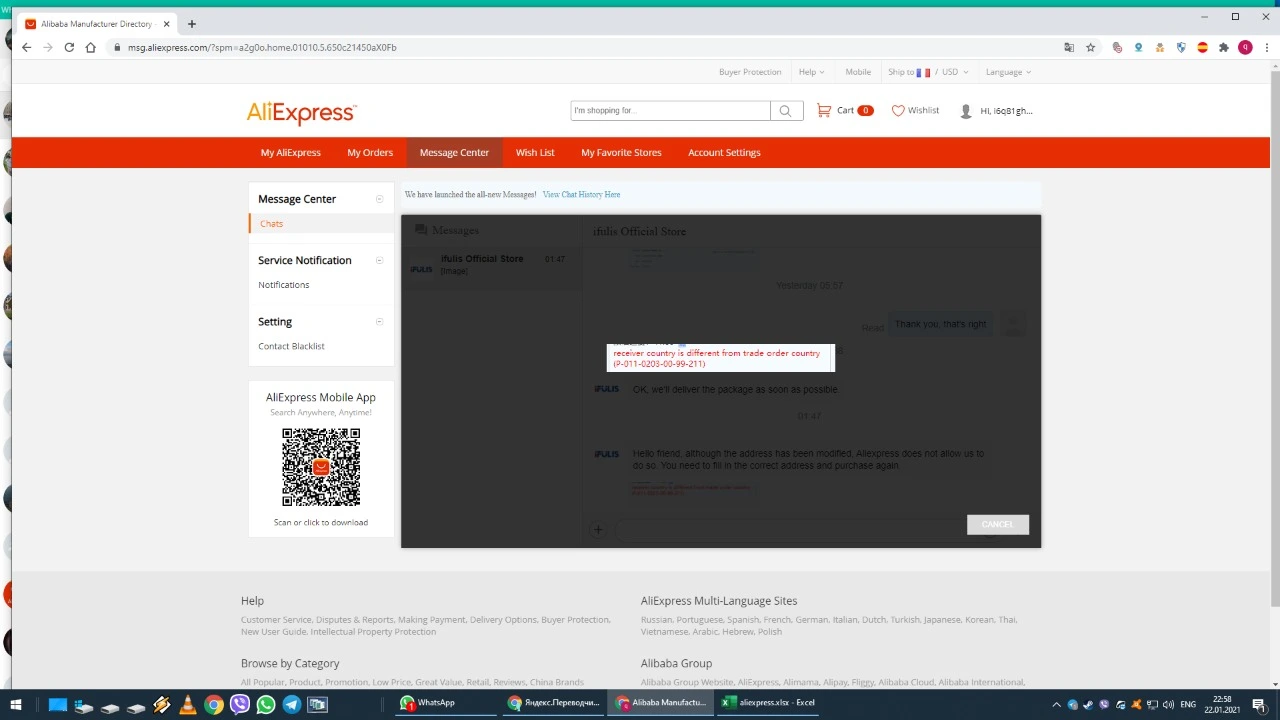Screen dimensions: 1280x720
Task: Open Contact Blacklist setting
Action: [291, 346]
